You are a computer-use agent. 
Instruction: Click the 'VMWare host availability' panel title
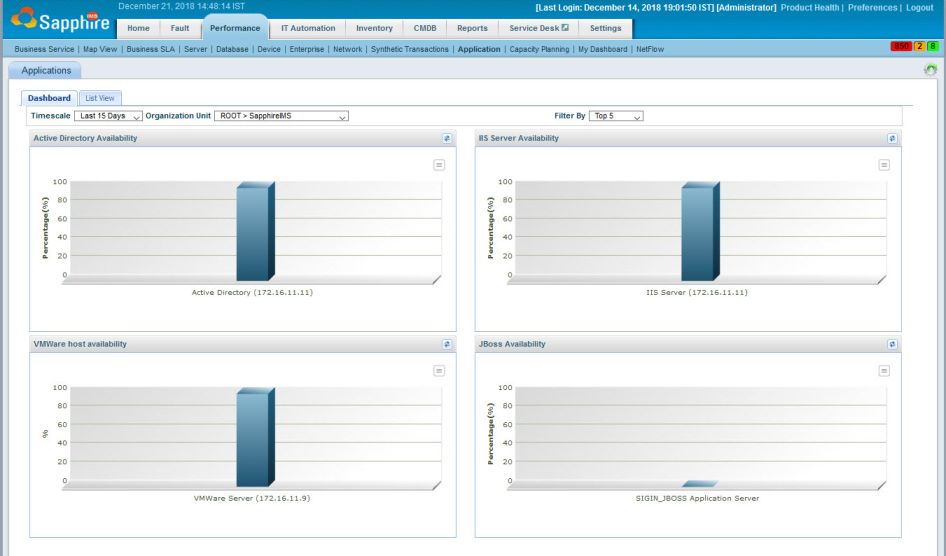[x=80, y=344]
